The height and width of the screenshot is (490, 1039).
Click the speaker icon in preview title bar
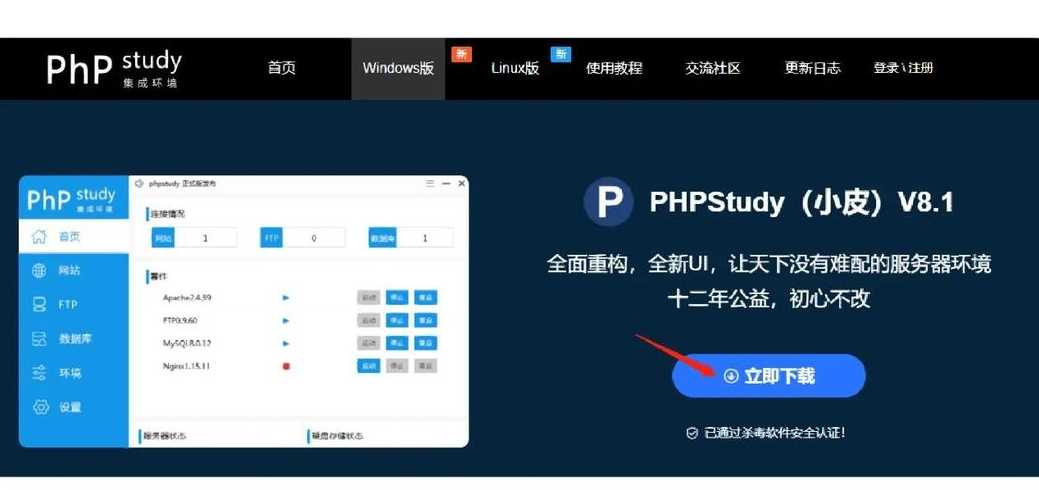[139, 184]
